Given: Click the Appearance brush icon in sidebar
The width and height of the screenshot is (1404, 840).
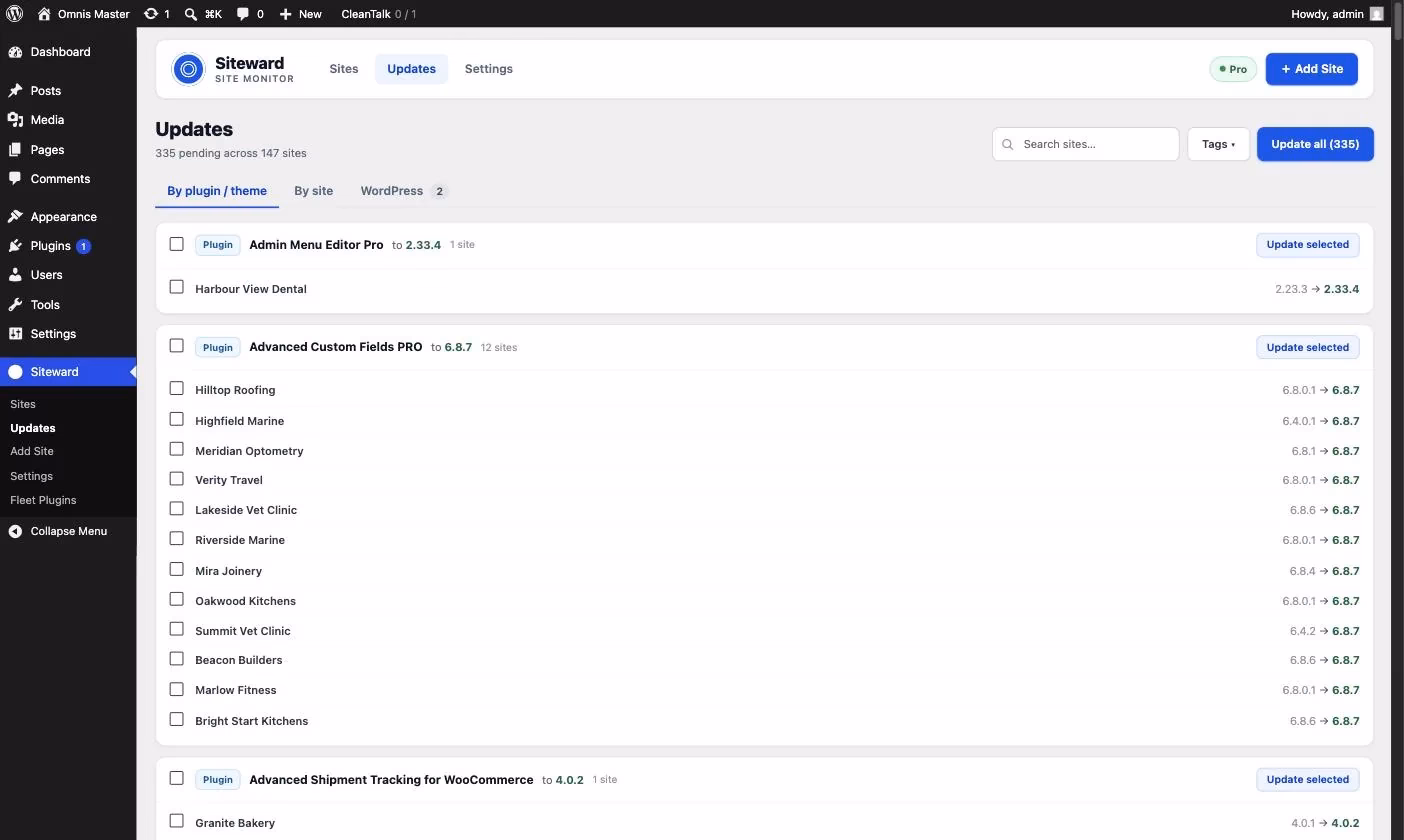Looking at the screenshot, I should pos(15,217).
